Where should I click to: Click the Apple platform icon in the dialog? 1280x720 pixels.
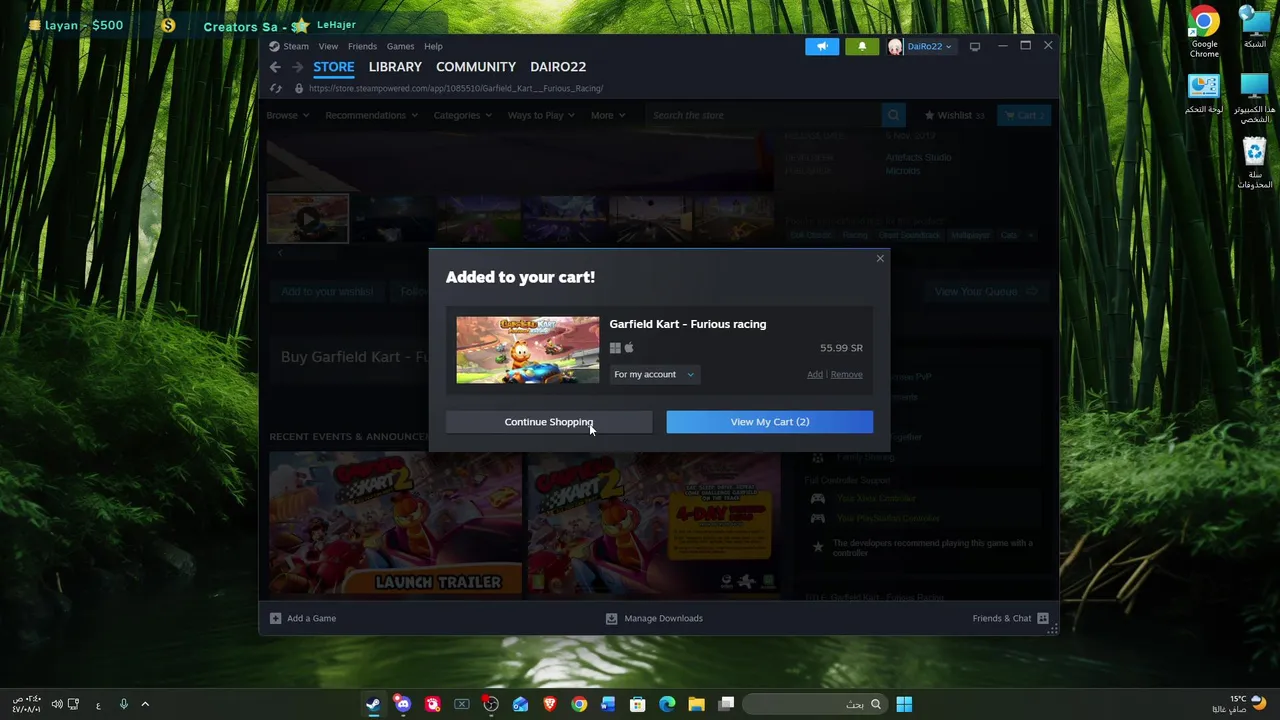(629, 348)
